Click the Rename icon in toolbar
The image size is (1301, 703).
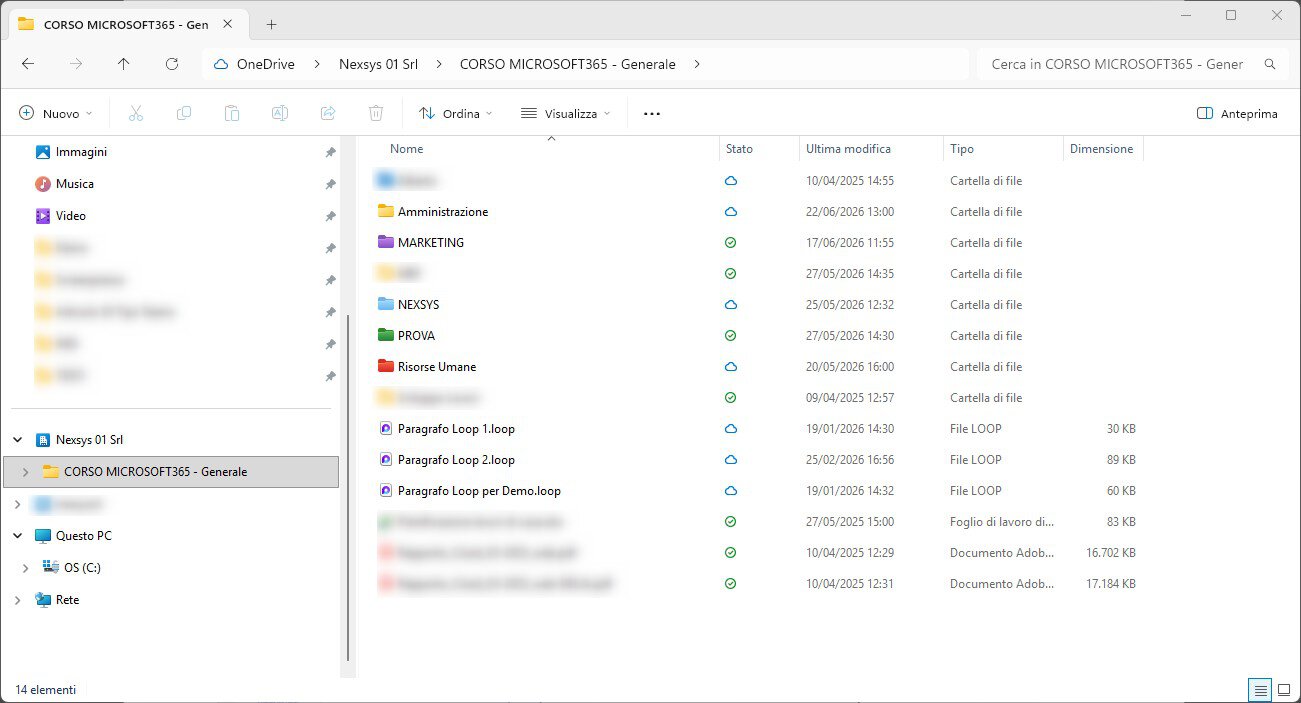280,114
